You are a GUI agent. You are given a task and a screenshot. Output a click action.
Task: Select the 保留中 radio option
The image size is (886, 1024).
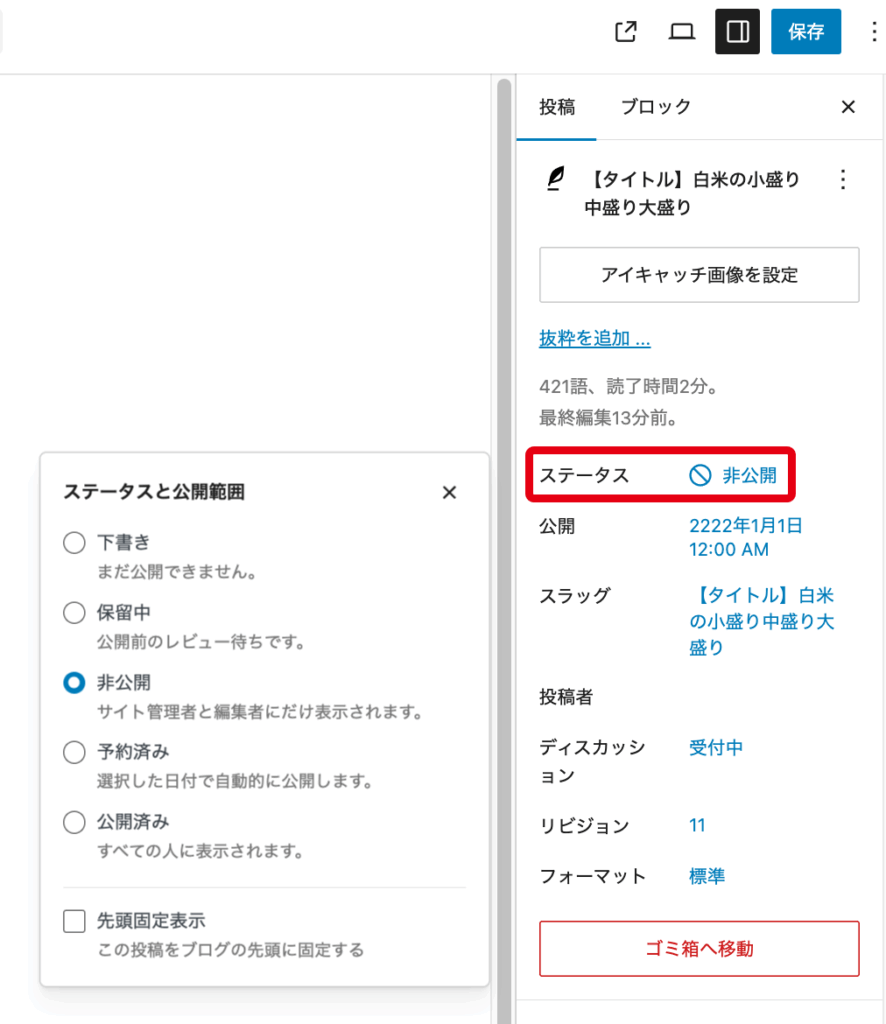coord(74,613)
